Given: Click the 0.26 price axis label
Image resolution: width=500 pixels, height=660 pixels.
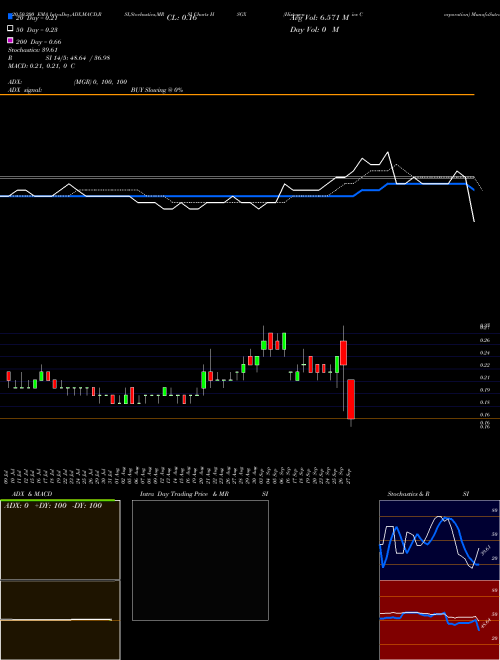Looking at the screenshot, I should [484, 340].
